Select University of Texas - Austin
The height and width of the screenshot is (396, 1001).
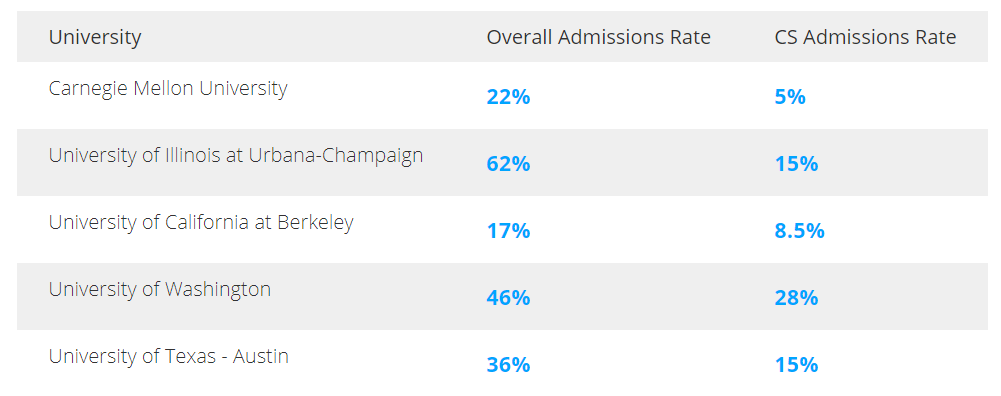coord(169,356)
